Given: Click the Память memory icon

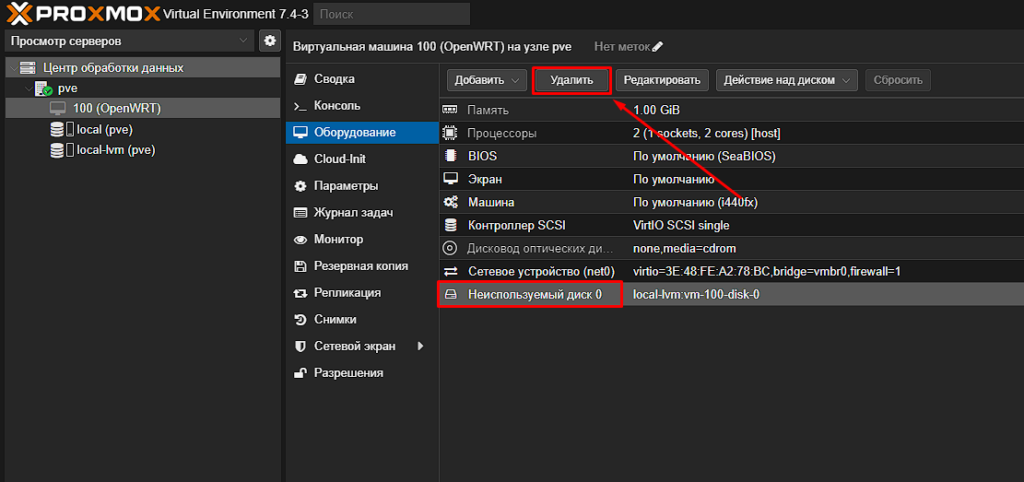Looking at the screenshot, I should (x=450, y=110).
